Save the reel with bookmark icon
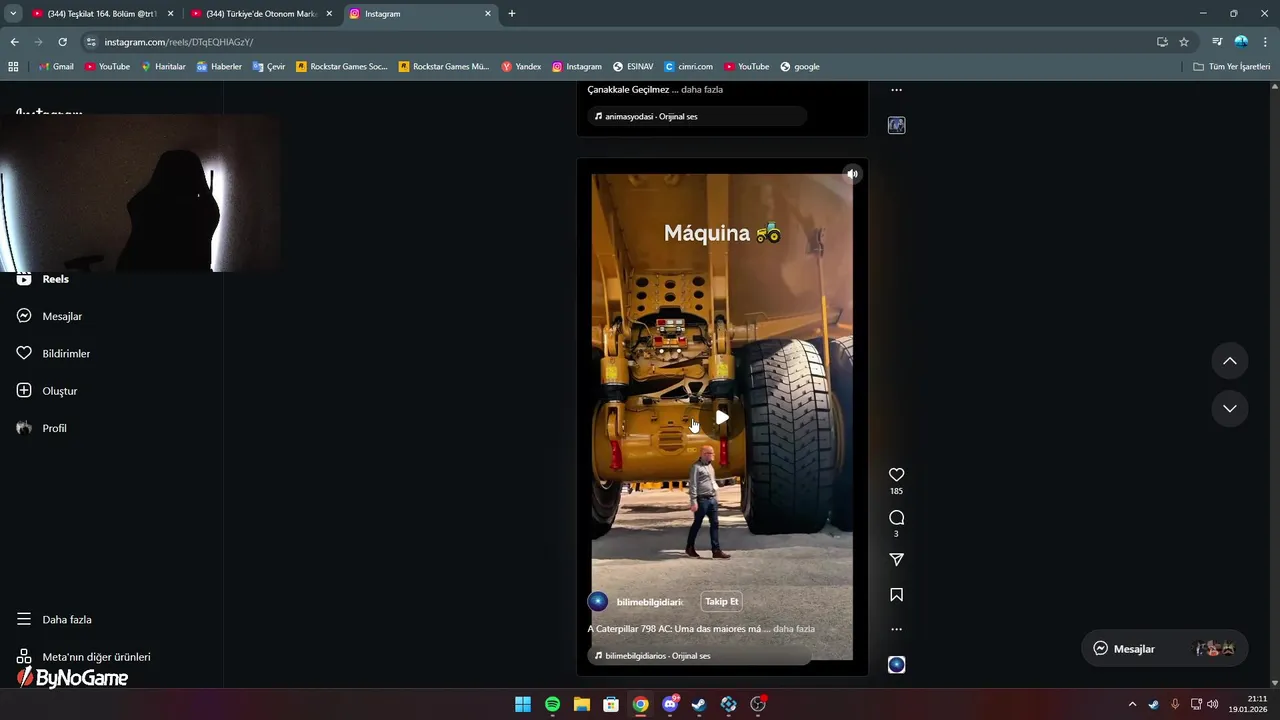Screen dimensions: 1280x720 (x=896, y=595)
